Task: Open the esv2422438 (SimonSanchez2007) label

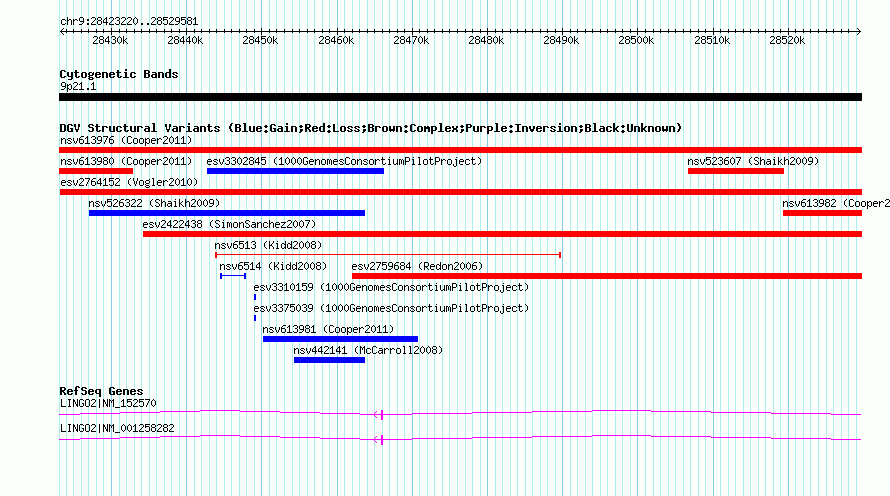Action: (x=229, y=224)
